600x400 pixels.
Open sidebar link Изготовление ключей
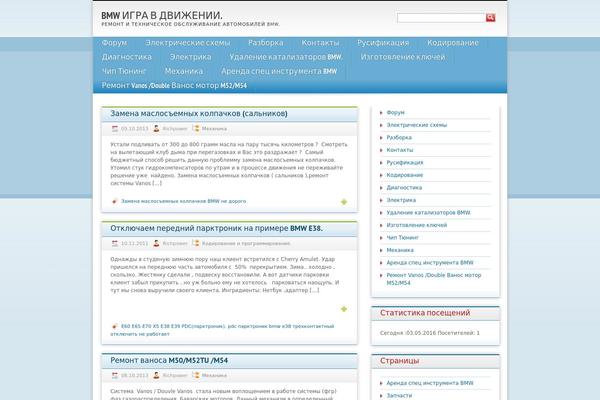(x=417, y=225)
